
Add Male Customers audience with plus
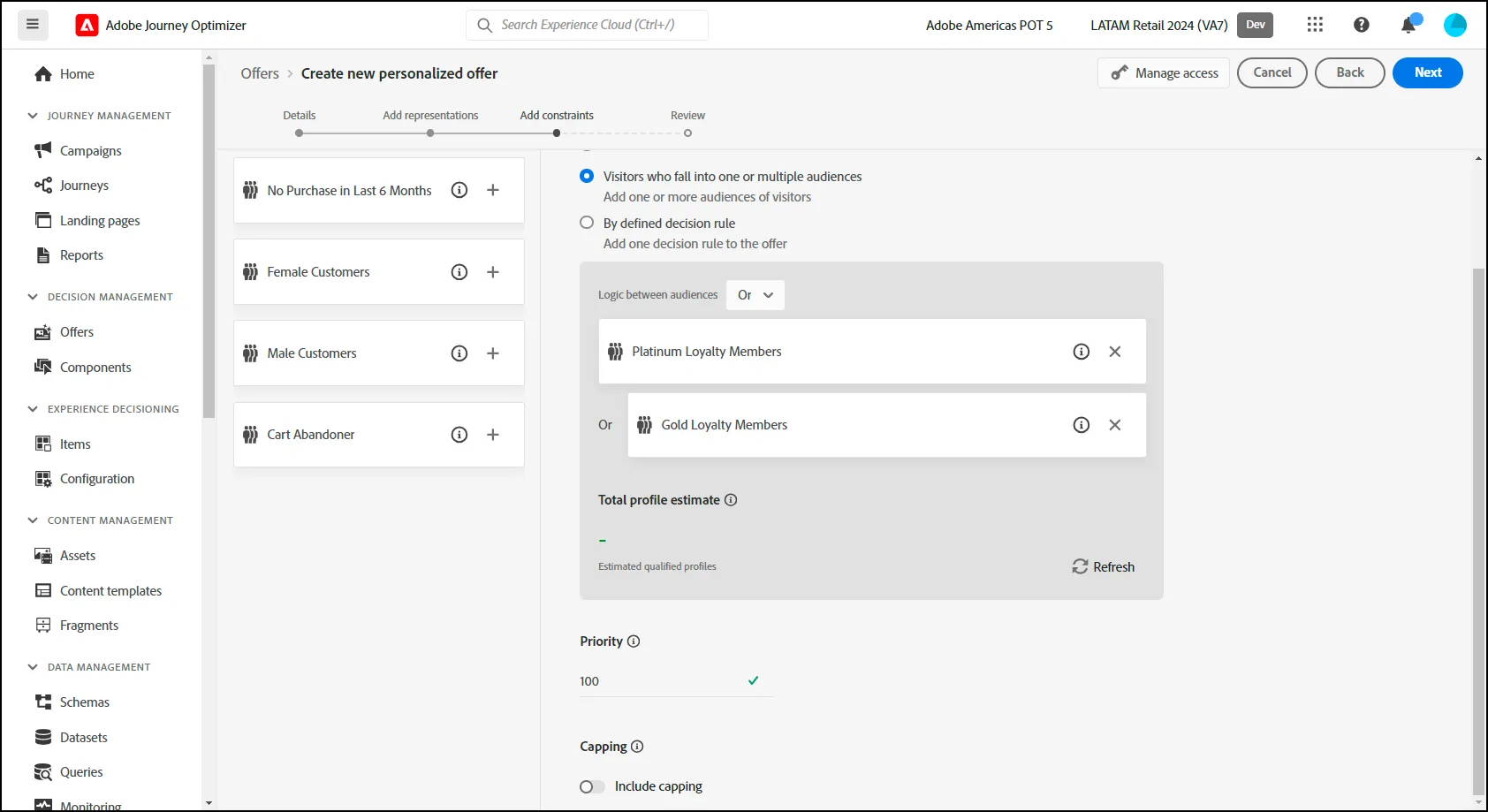[x=493, y=353]
